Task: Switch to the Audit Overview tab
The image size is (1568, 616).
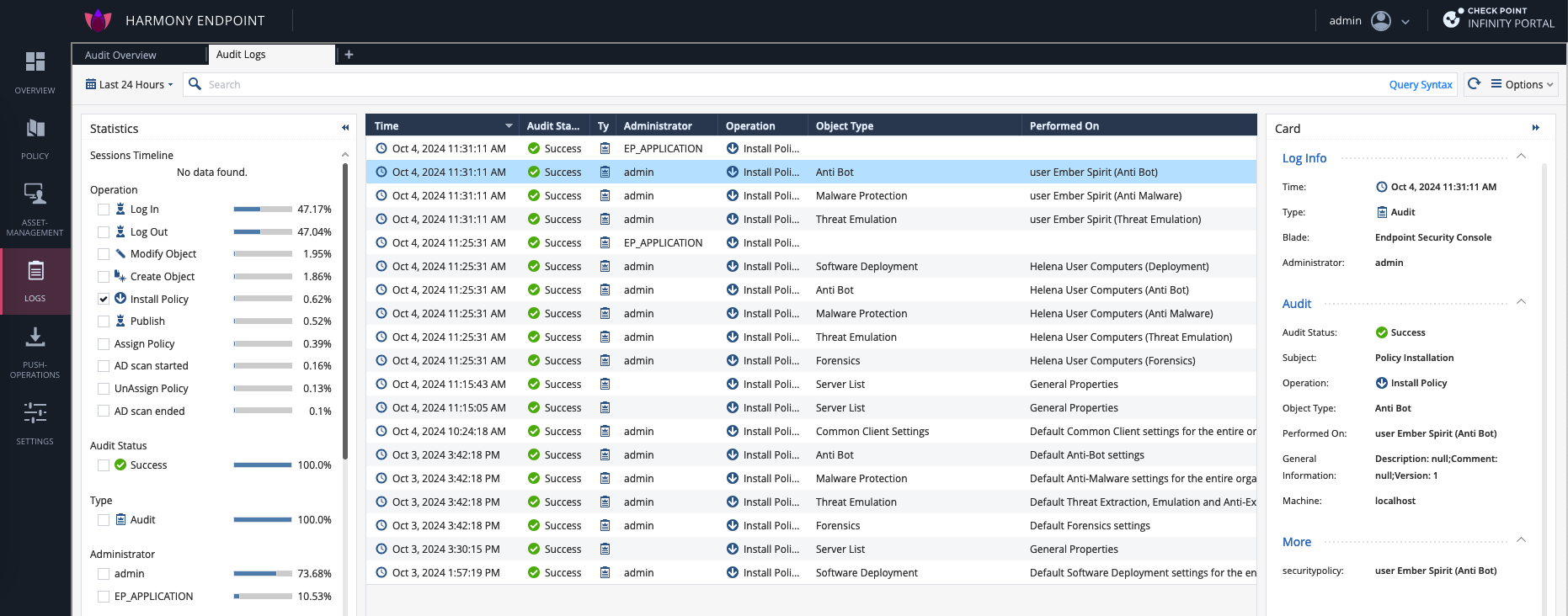Action: click(x=120, y=55)
